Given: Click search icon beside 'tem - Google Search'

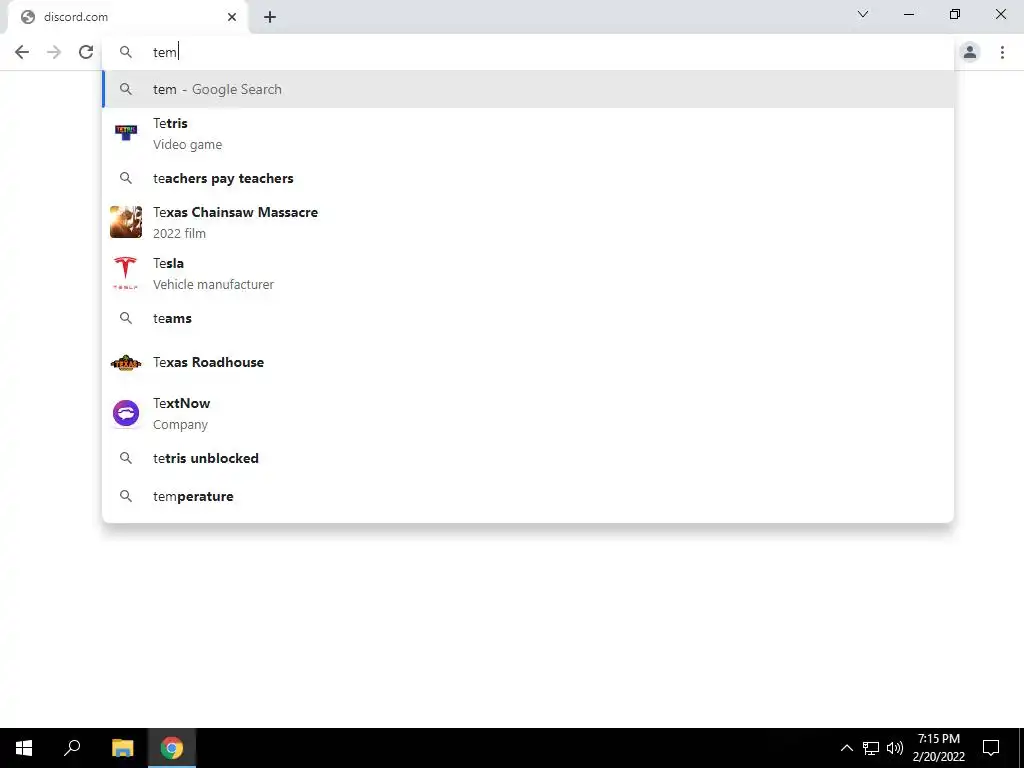Looking at the screenshot, I should tap(126, 89).
